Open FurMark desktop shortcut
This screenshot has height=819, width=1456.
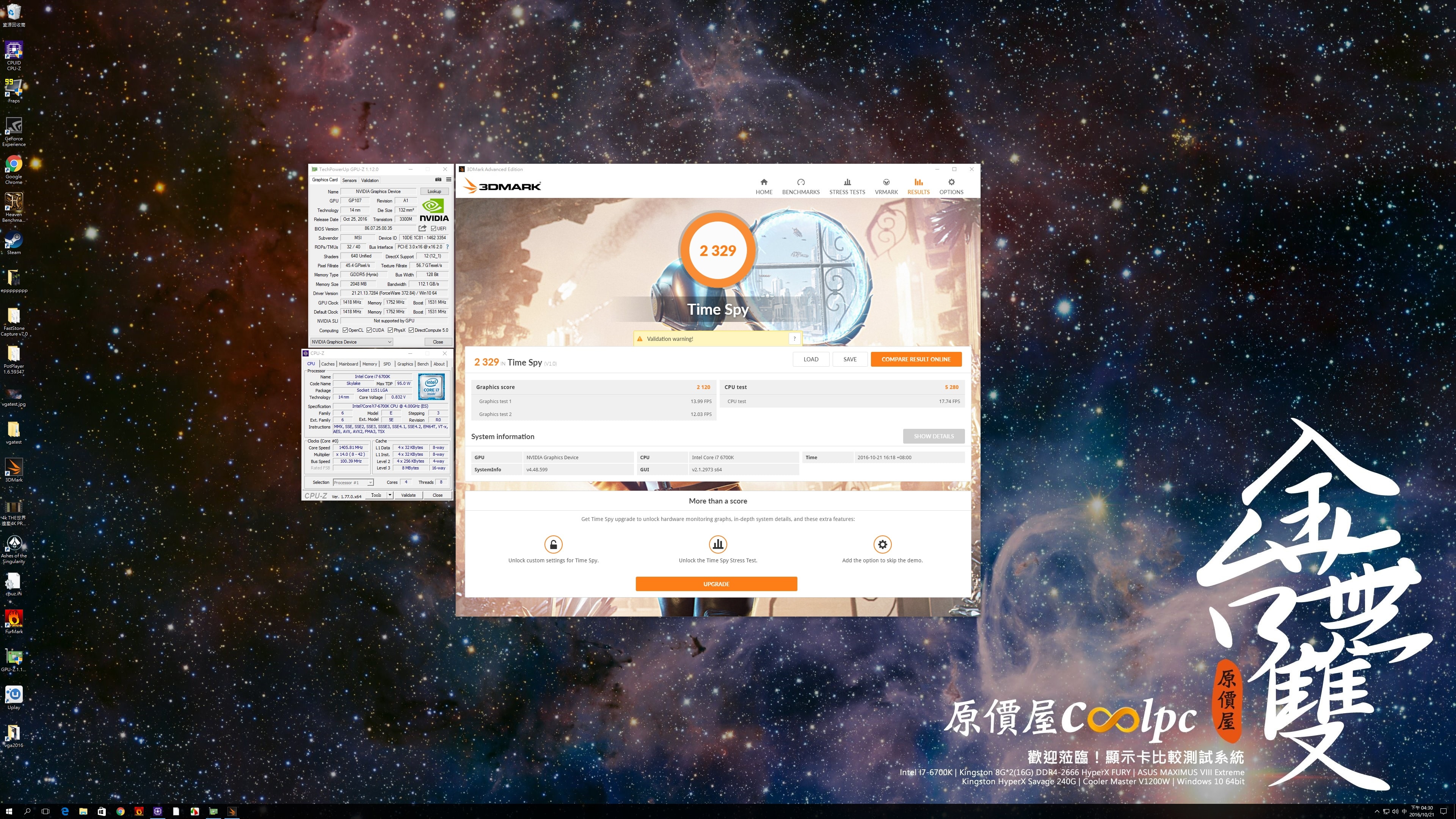pos(14,622)
